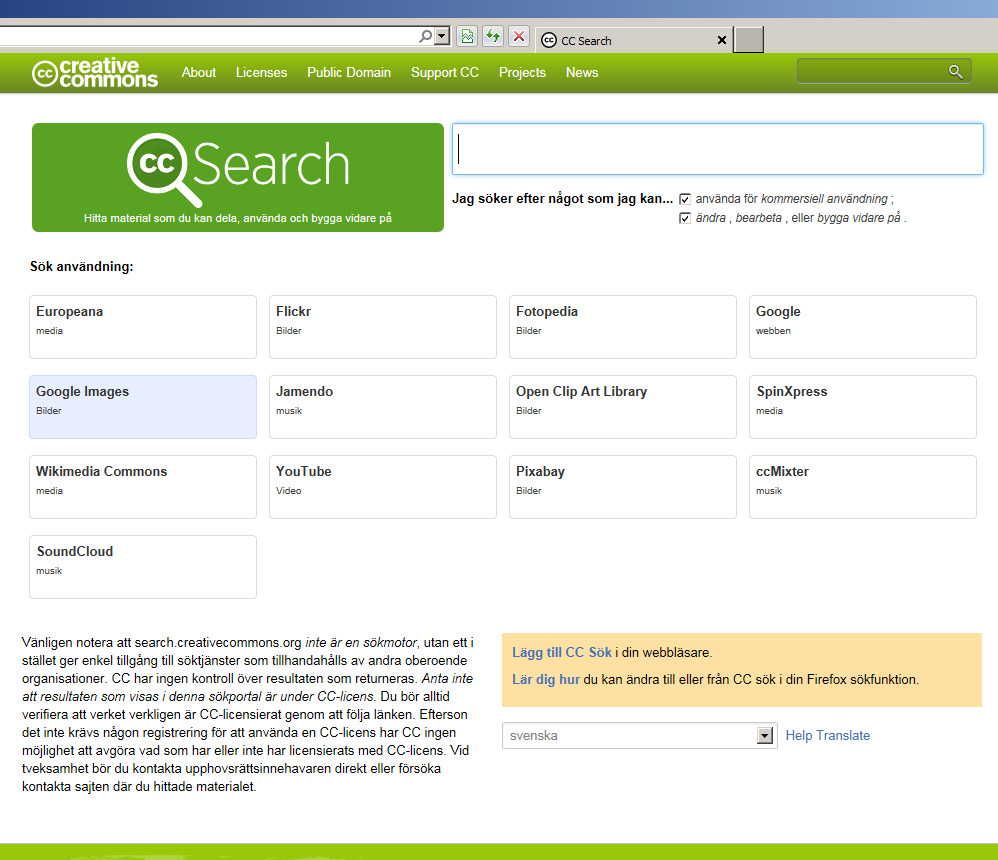Toggle modify, adapt, build upon checkbox

pos(685,218)
